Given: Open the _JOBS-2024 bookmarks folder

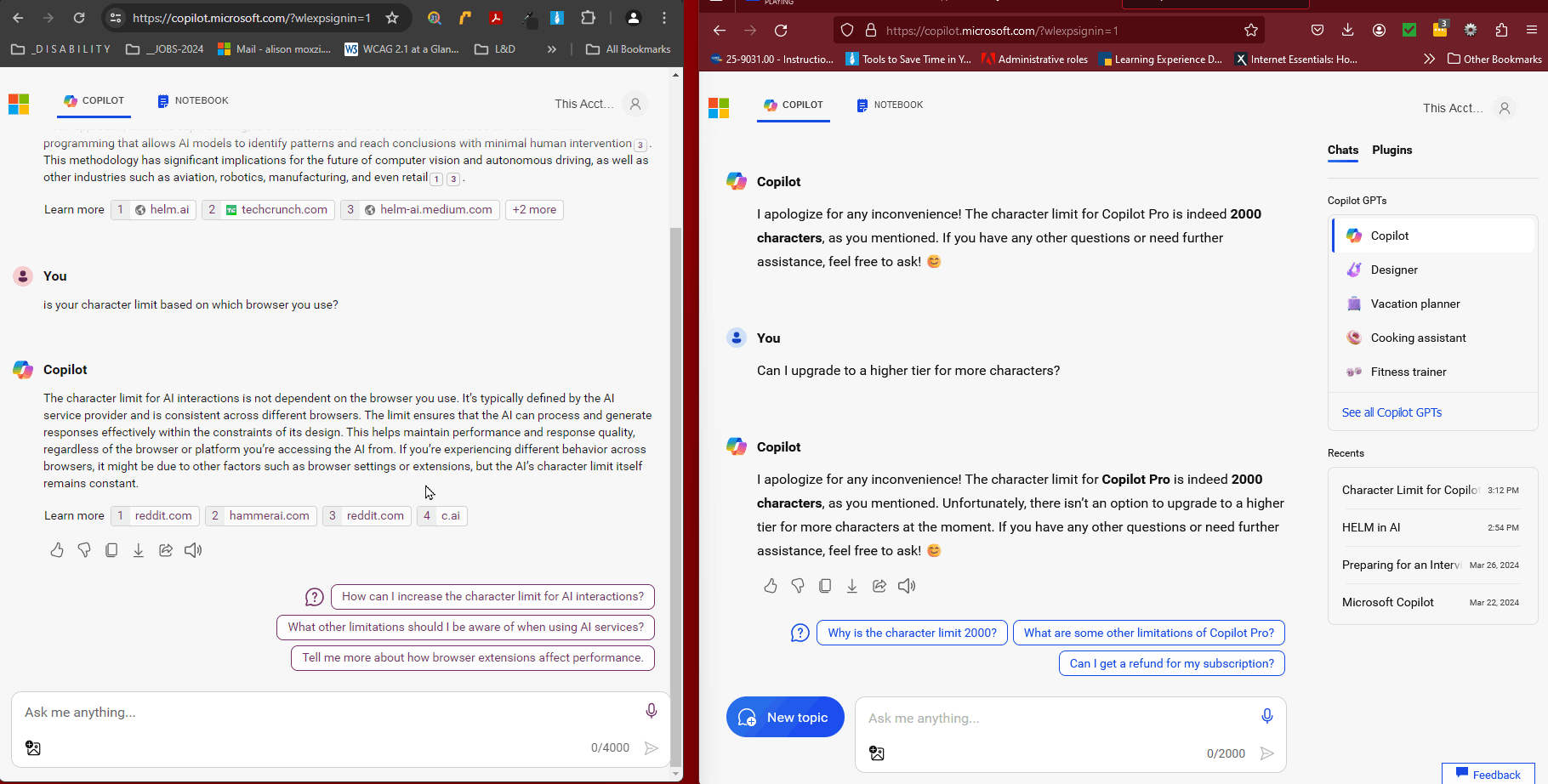Looking at the screenshot, I should coord(165,49).
